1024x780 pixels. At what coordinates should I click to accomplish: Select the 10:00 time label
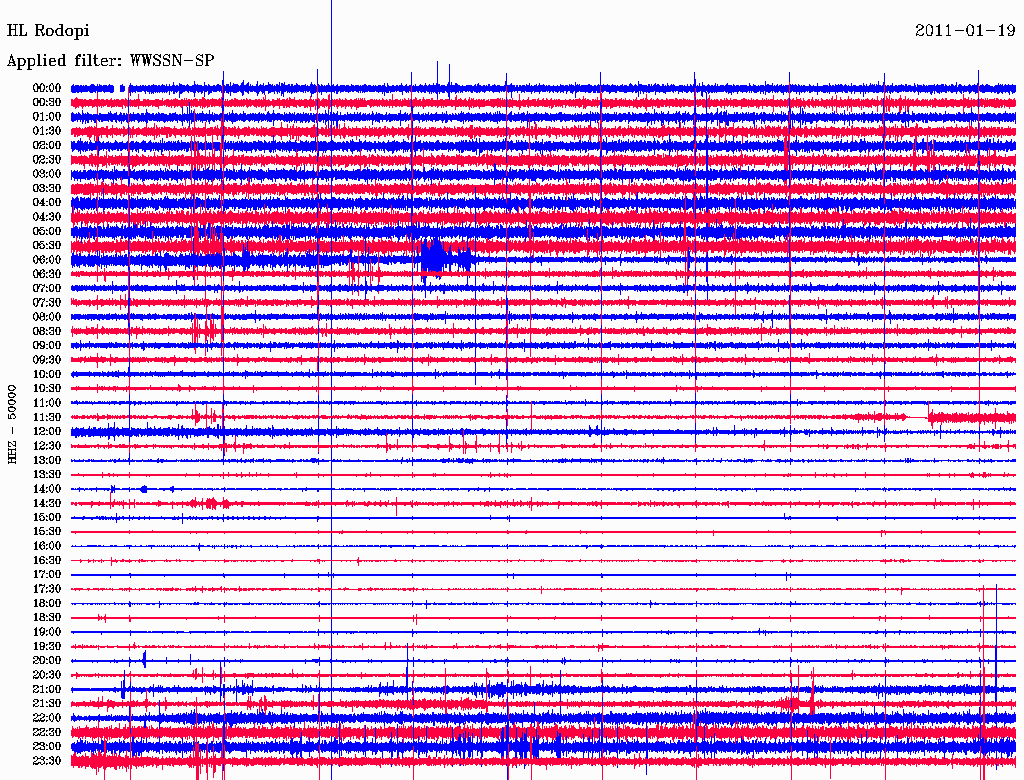click(x=47, y=374)
